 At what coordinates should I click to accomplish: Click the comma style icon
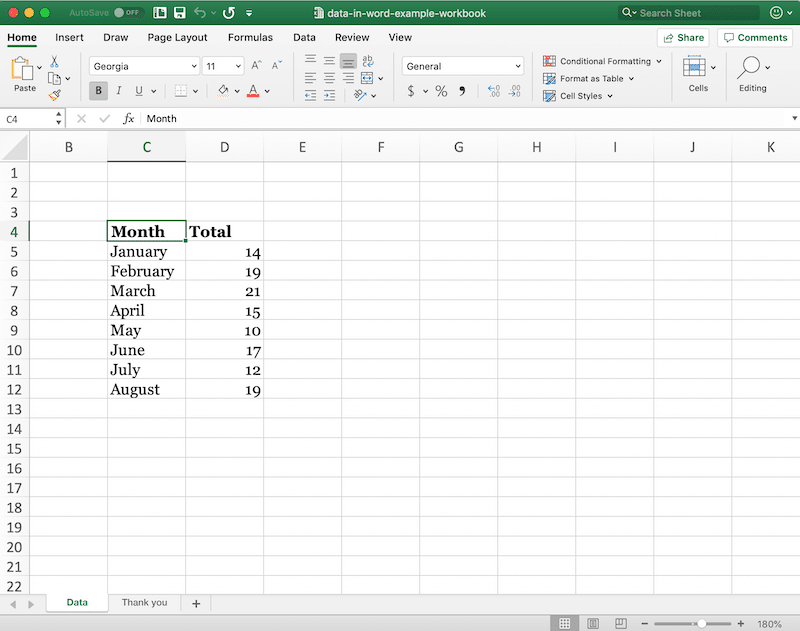pos(462,90)
